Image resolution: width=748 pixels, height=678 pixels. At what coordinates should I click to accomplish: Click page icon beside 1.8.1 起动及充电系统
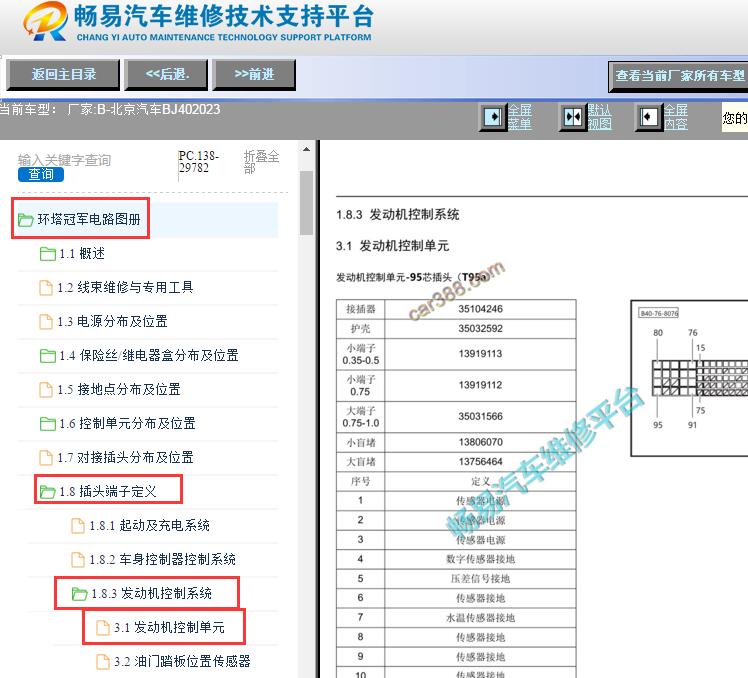[x=78, y=526]
